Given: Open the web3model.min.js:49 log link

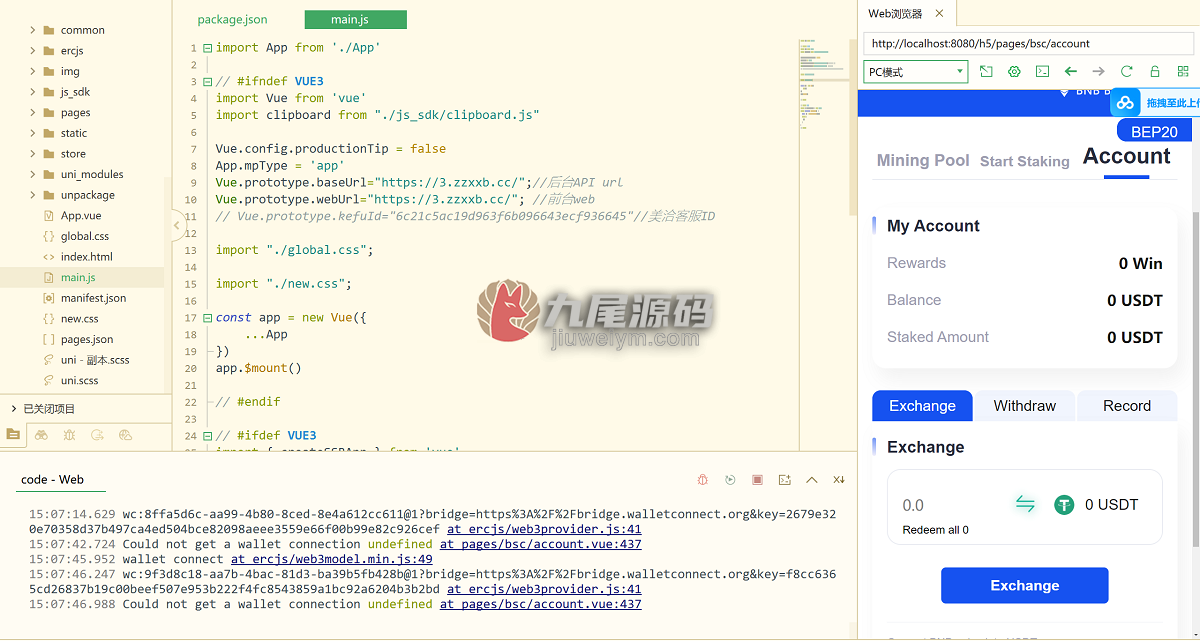Looking at the screenshot, I should [x=332, y=559].
